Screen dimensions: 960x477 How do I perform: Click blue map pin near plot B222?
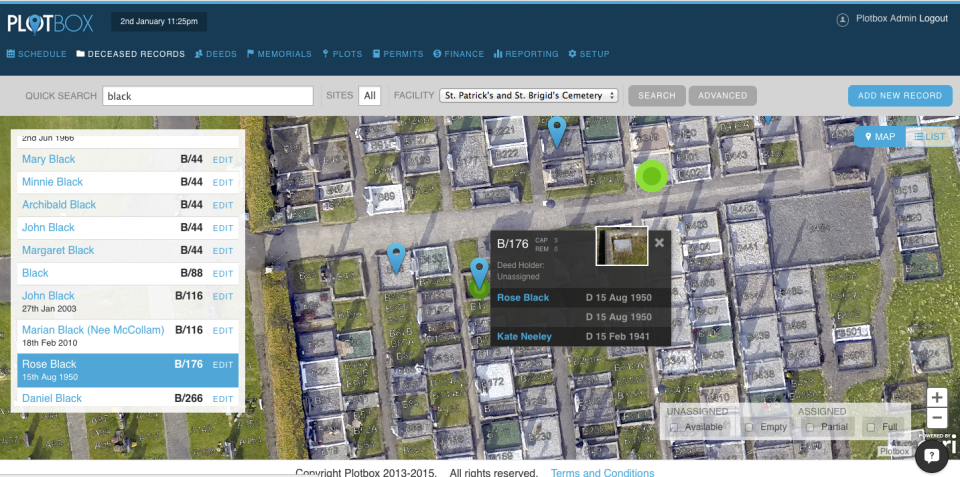click(x=557, y=132)
